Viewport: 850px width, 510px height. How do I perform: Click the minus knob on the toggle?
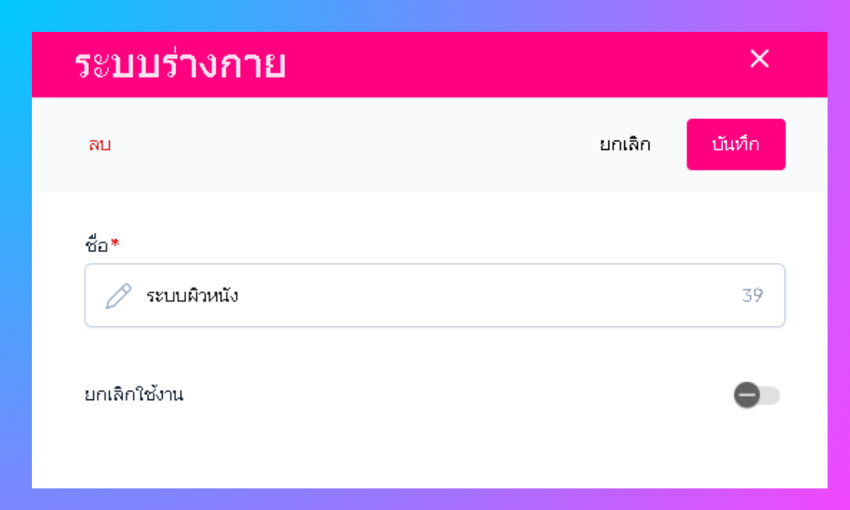point(747,395)
